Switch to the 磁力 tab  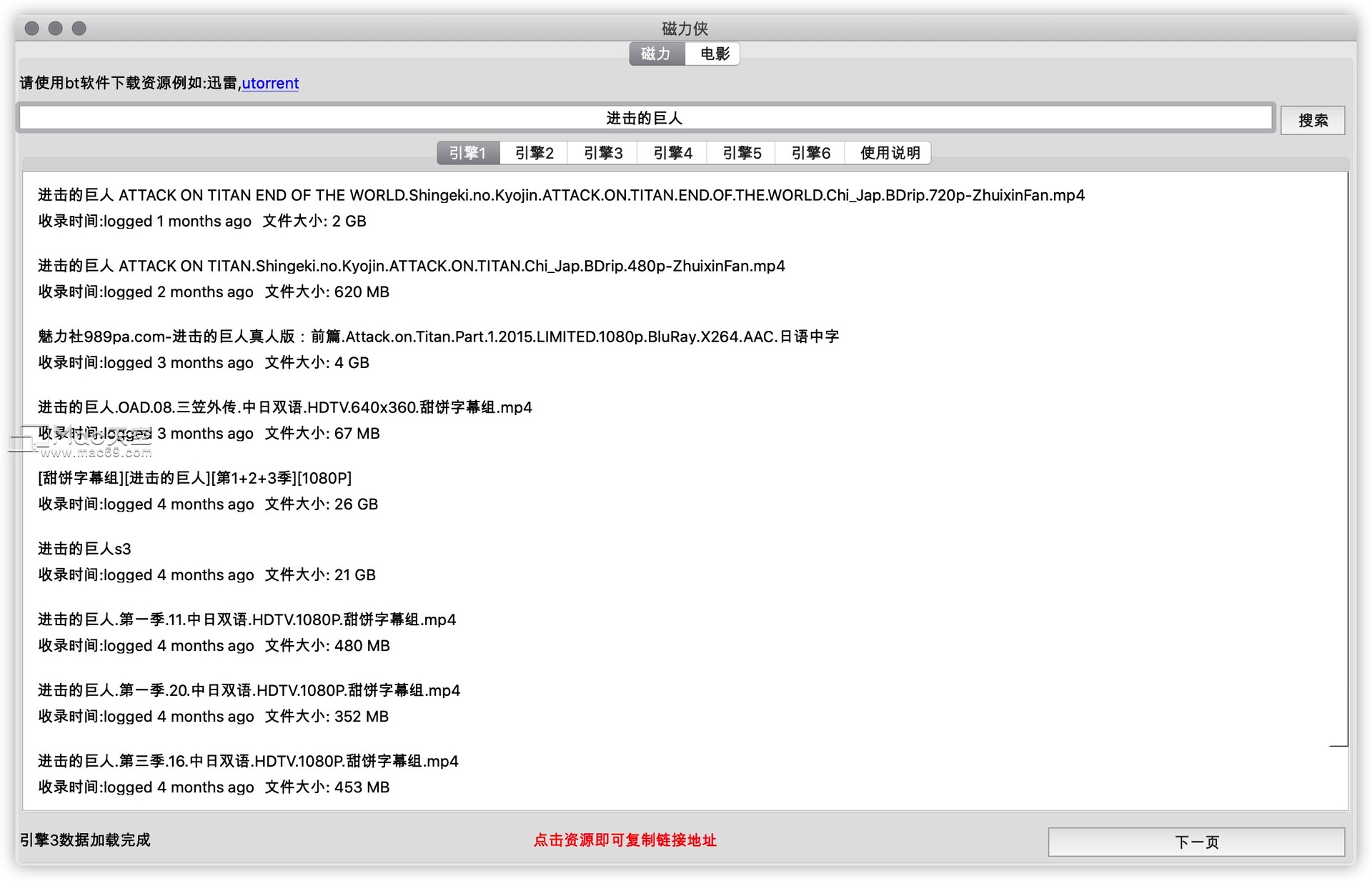657,54
